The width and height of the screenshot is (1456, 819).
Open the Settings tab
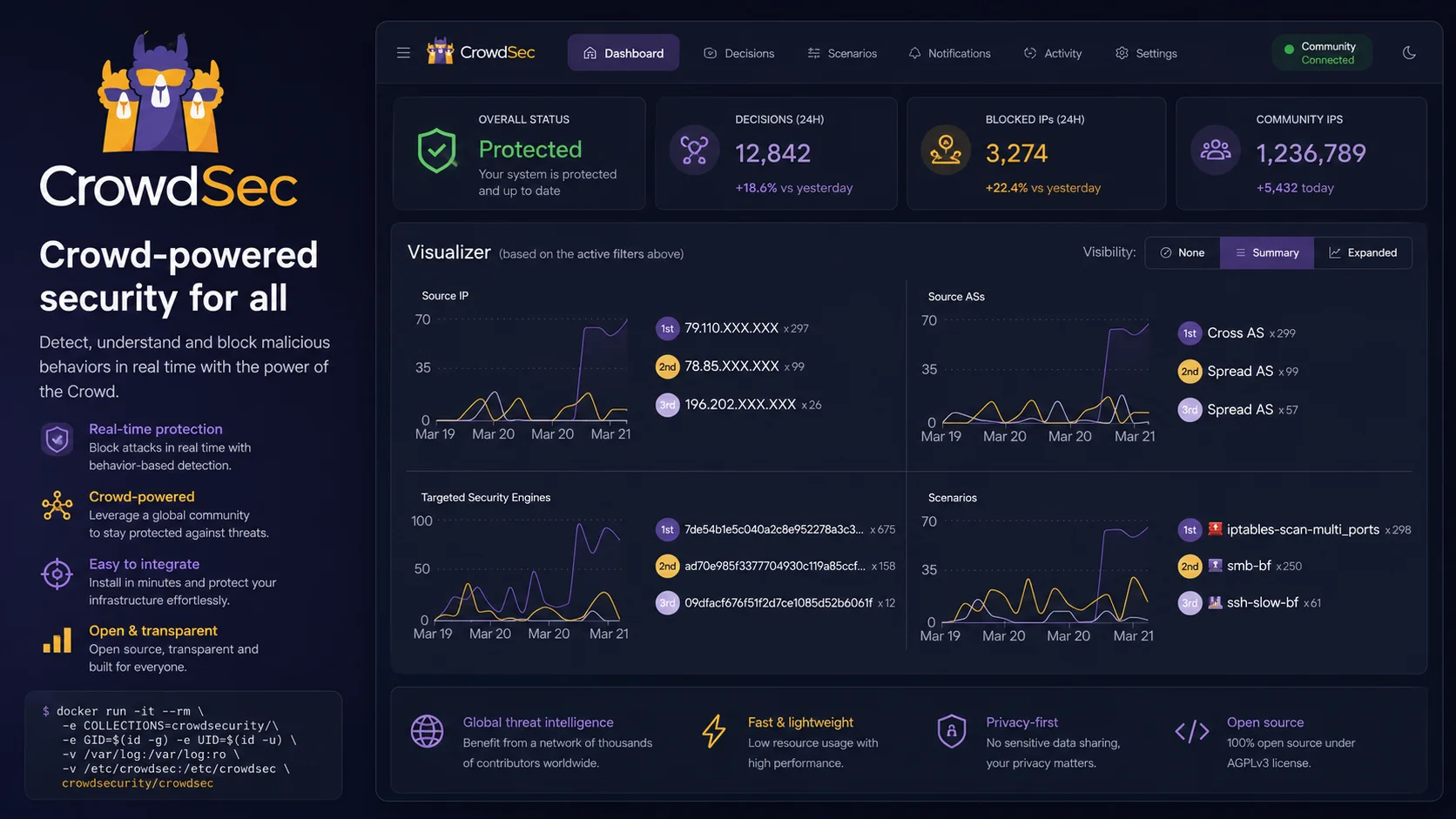point(1146,53)
